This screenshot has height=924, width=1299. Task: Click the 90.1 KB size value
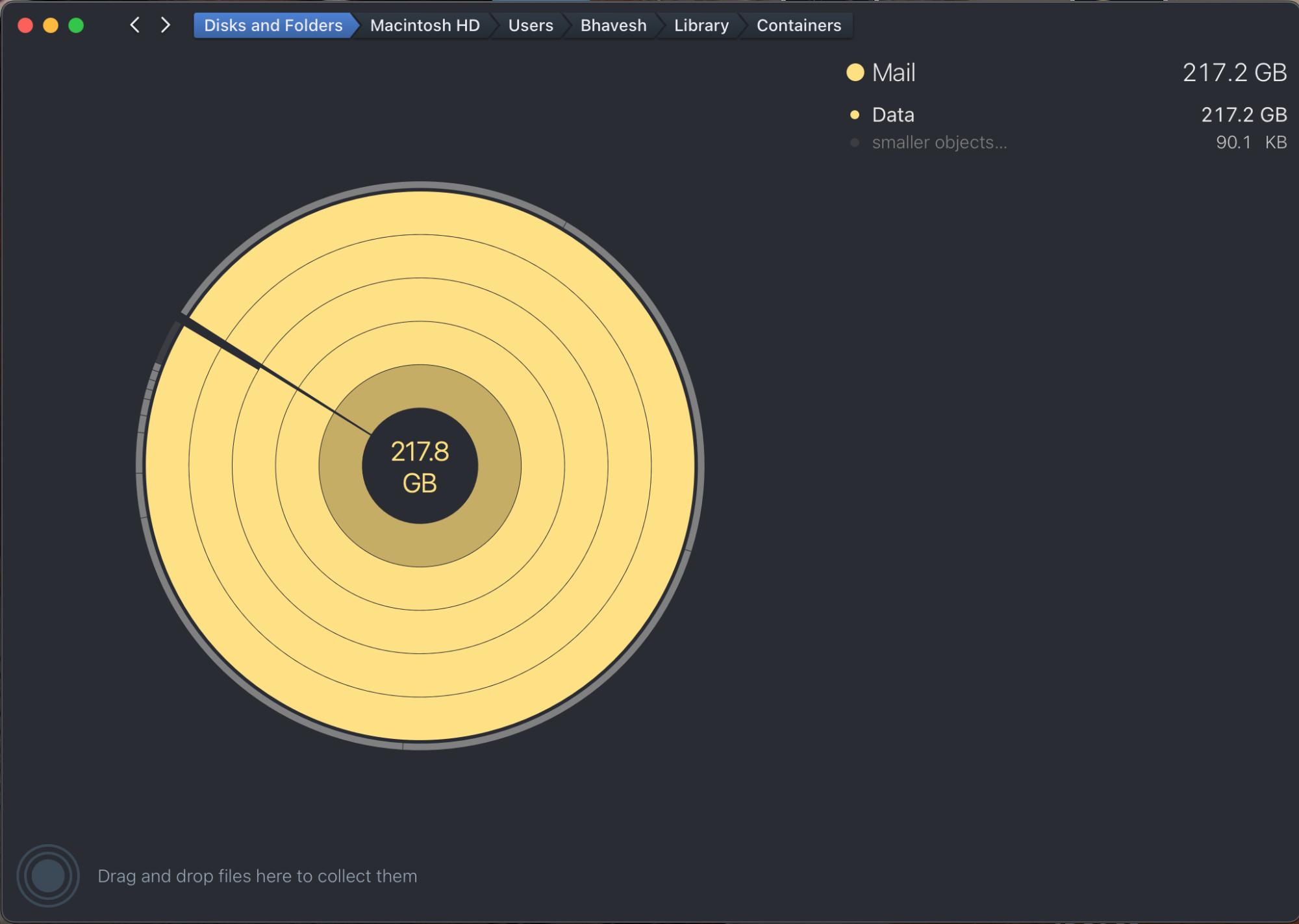pyautogui.click(x=1251, y=142)
